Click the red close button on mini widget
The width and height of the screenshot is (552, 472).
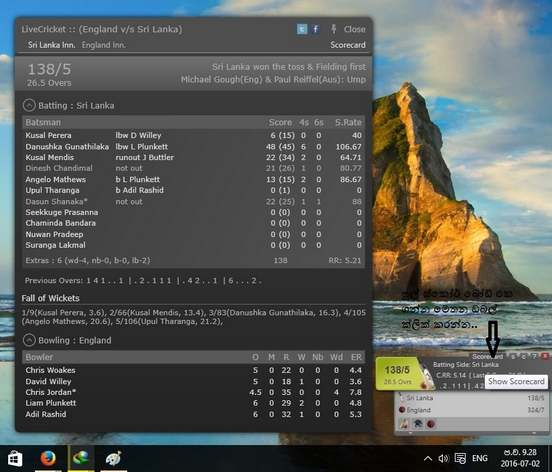545,356
